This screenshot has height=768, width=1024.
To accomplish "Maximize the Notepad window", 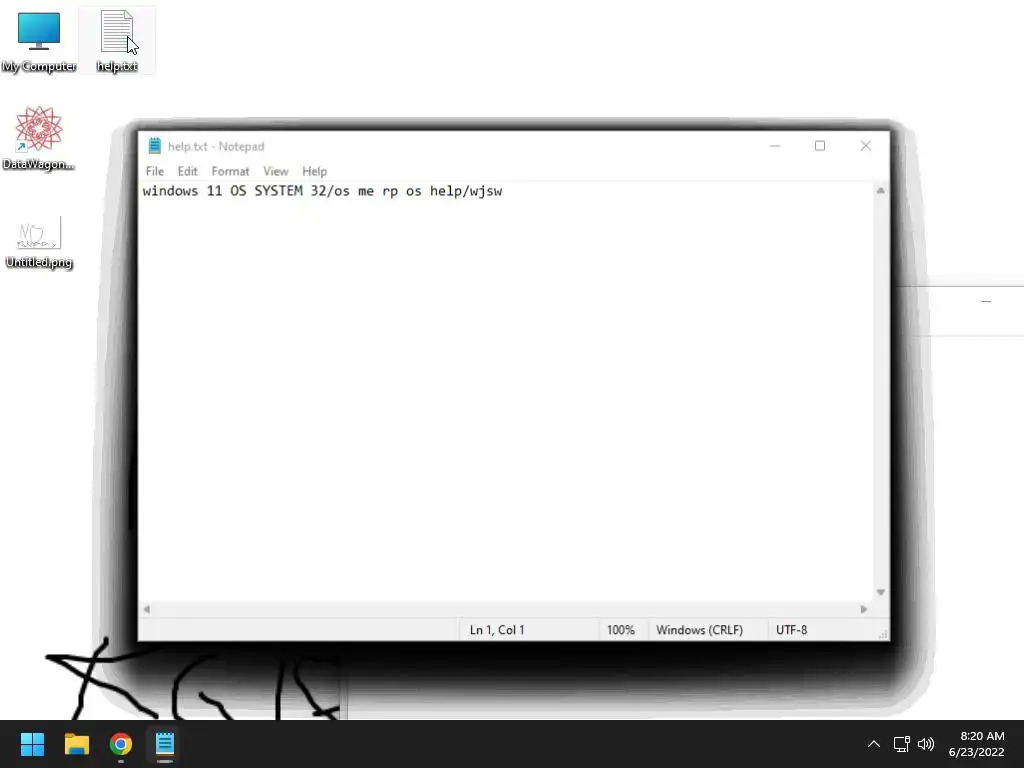I will coord(820,146).
